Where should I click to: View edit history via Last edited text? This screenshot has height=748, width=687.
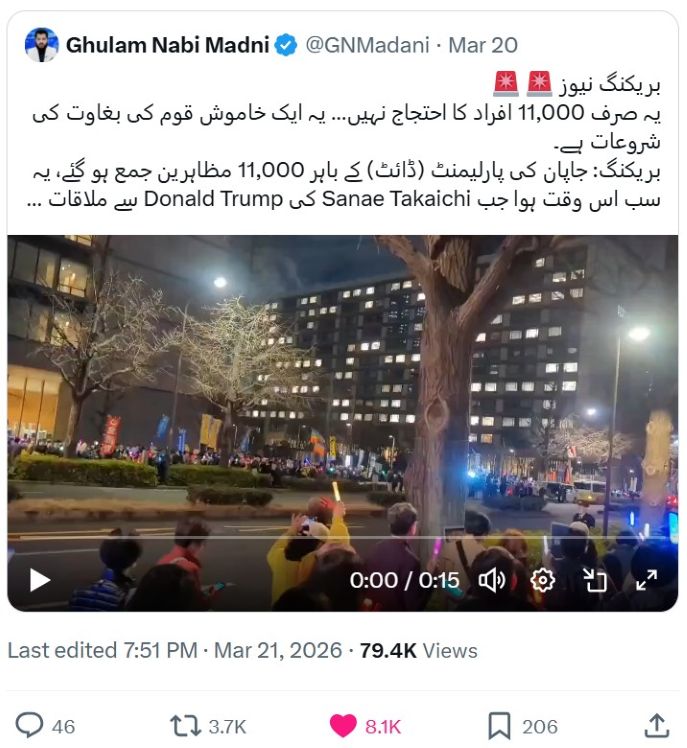pos(103,650)
